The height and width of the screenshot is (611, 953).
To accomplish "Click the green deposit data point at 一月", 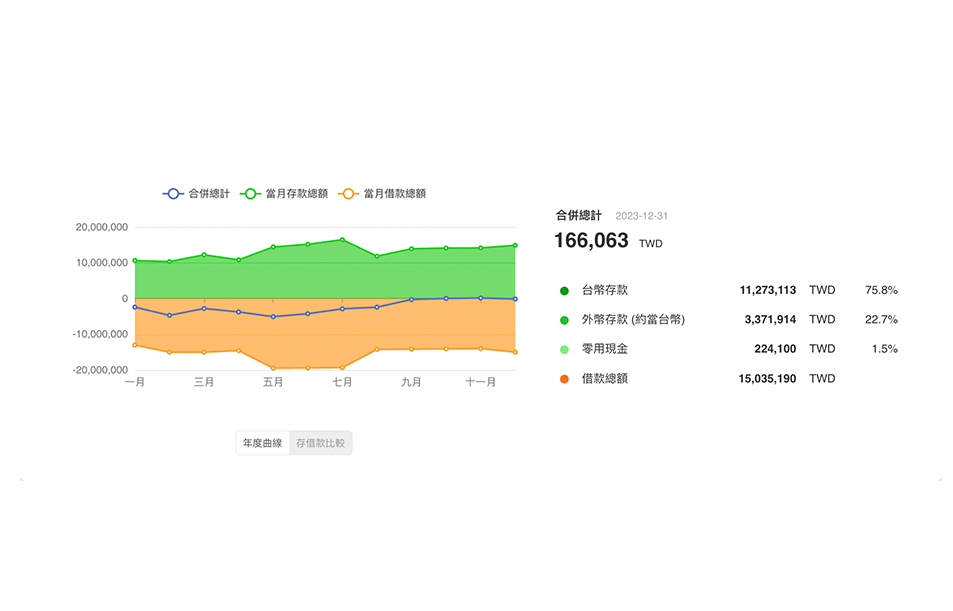I will click(x=135, y=261).
